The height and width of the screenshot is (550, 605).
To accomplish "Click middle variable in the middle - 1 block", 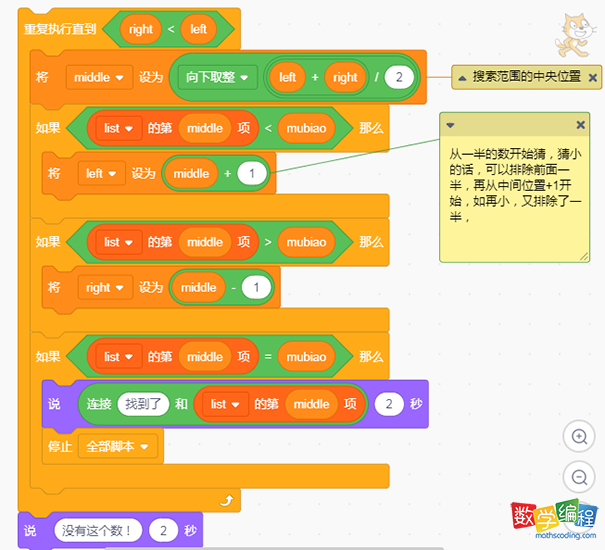I will (x=199, y=288).
